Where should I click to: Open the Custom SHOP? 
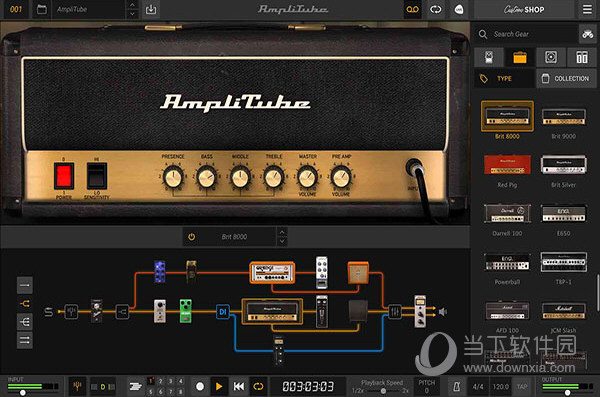524,9
